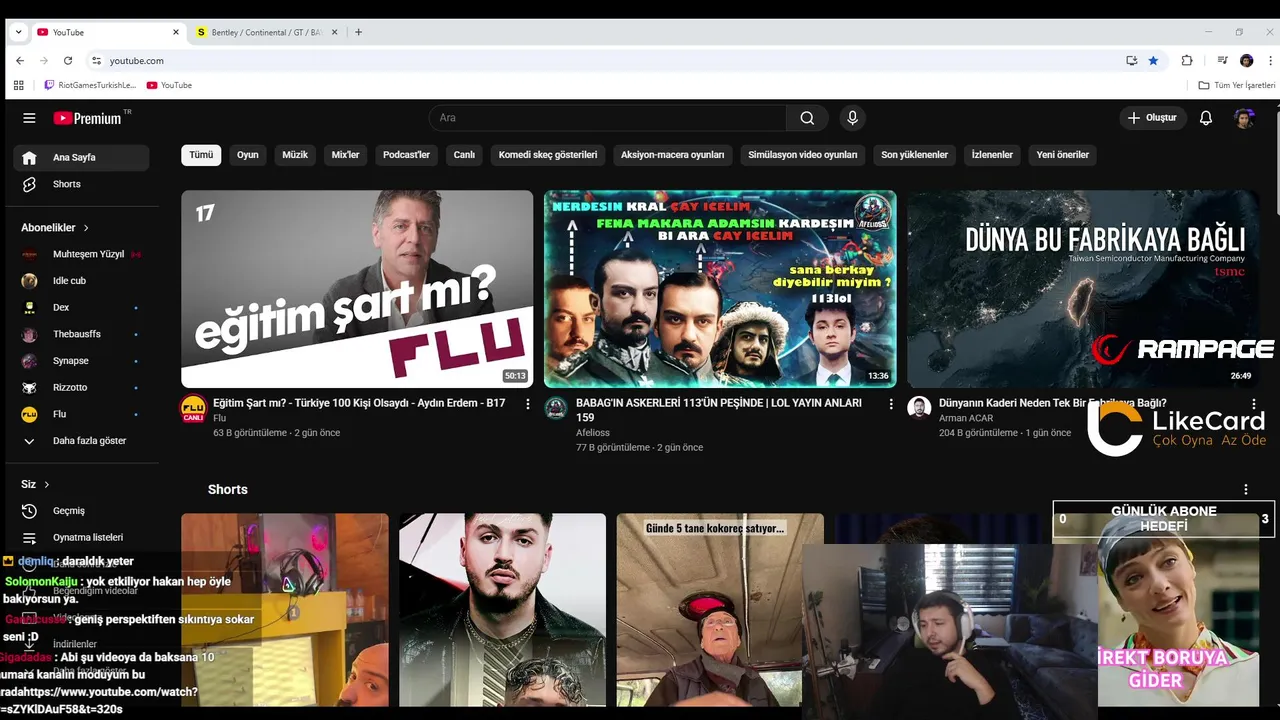Viewport: 1280px width, 720px height.
Task: Open the browser extensions puzzle icon
Action: (x=1187, y=61)
